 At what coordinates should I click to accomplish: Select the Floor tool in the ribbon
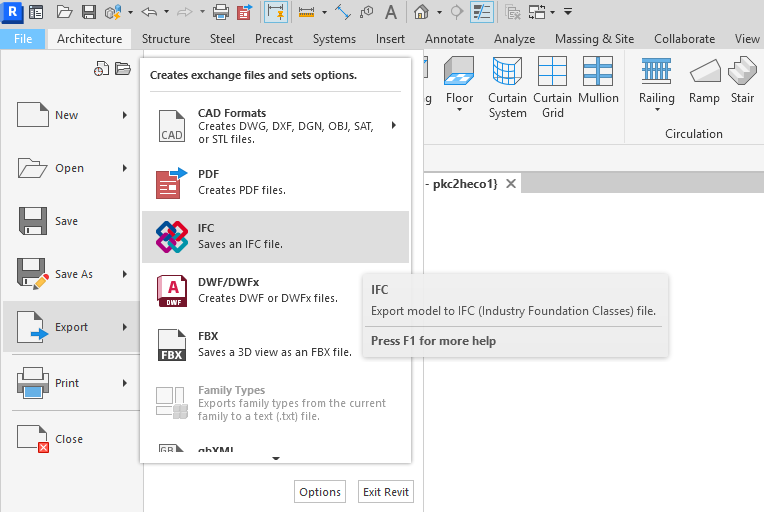pyautogui.click(x=459, y=81)
